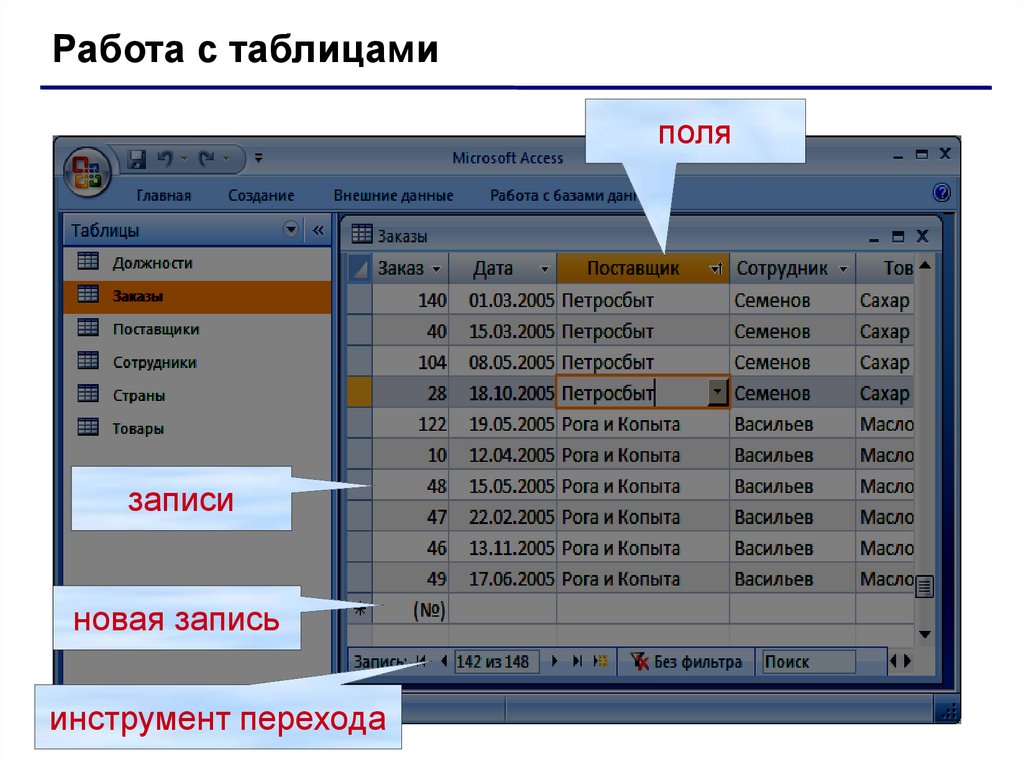Click vertical scrollbar up arrow
Screen dimensions: 1024x767
[x=924, y=265]
